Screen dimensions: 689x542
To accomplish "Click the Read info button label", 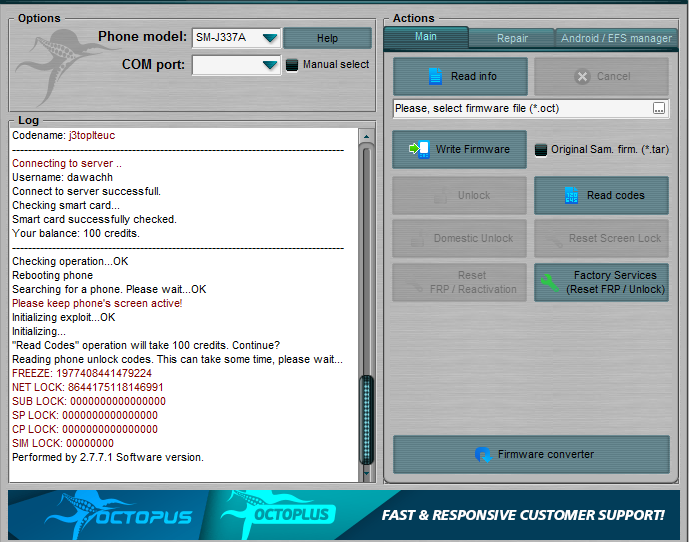I will click(x=474, y=76).
